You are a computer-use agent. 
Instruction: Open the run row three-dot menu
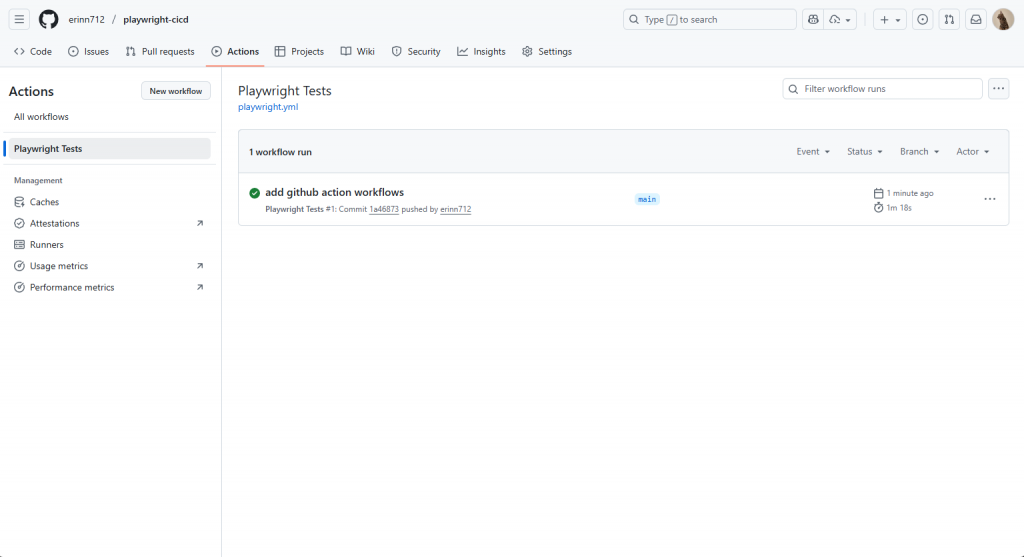990,199
